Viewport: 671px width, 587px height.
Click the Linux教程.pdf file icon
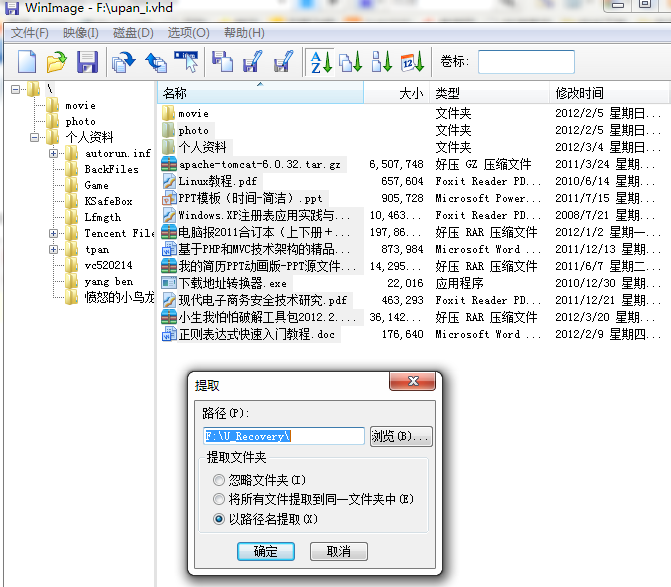click(x=169, y=181)
